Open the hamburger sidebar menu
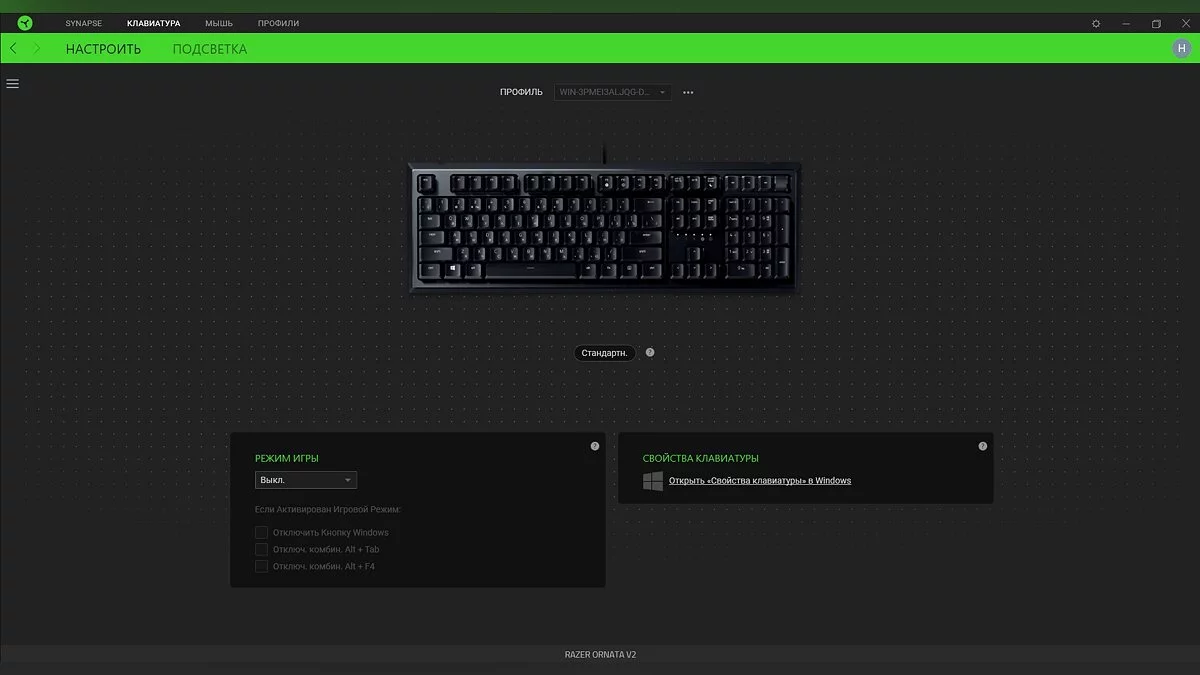Viewport: 1200px width, 675px height. point(13,84)
